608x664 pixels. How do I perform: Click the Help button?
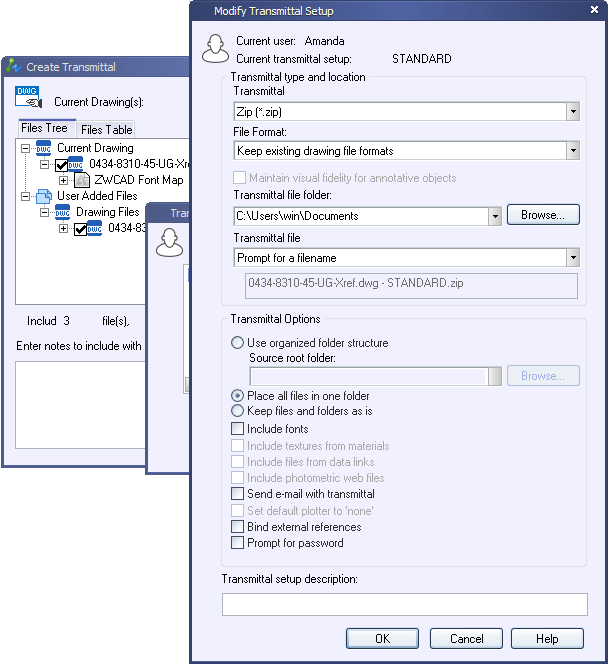coord(547,638)
